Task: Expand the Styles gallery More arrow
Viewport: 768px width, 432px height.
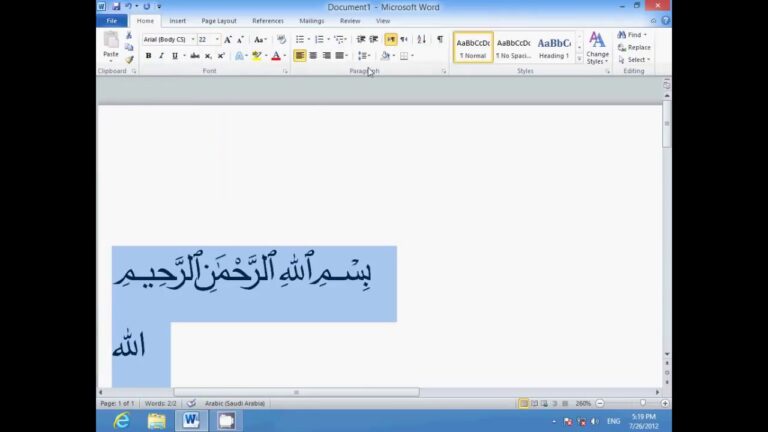Action: point(579,59)
